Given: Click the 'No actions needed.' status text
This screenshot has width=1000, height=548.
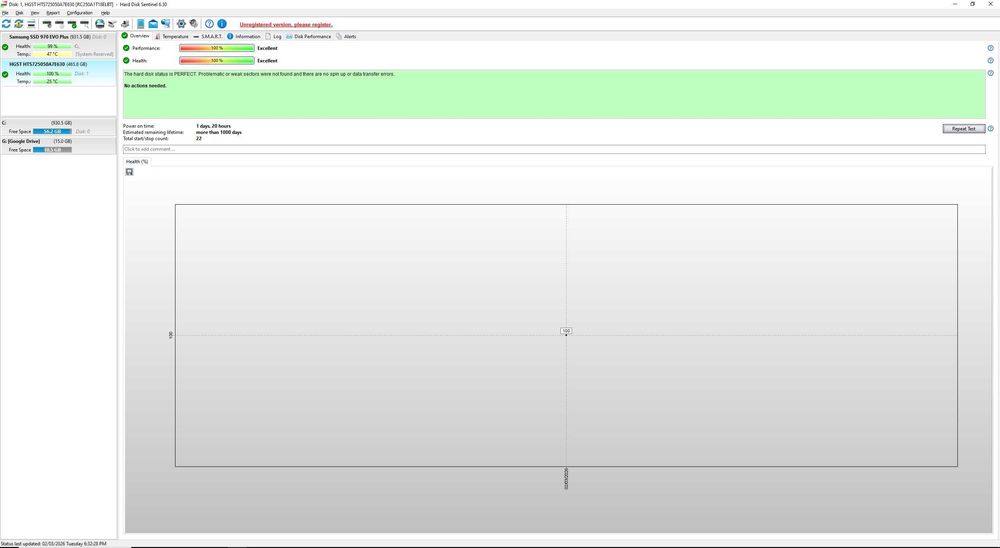Looking at the screenshot, I should 145,85.
